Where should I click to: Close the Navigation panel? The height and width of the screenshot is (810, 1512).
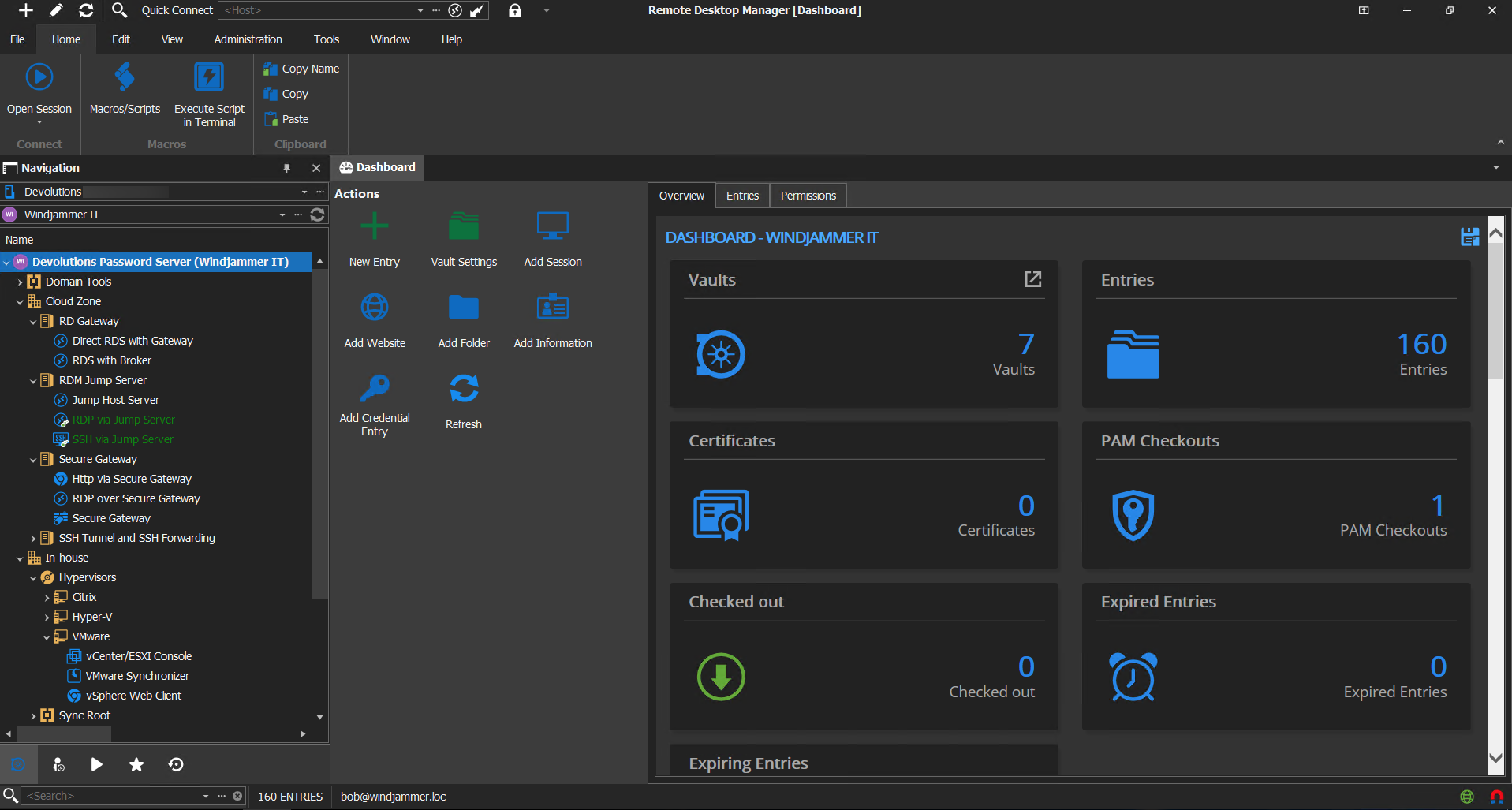coord(316,168)
